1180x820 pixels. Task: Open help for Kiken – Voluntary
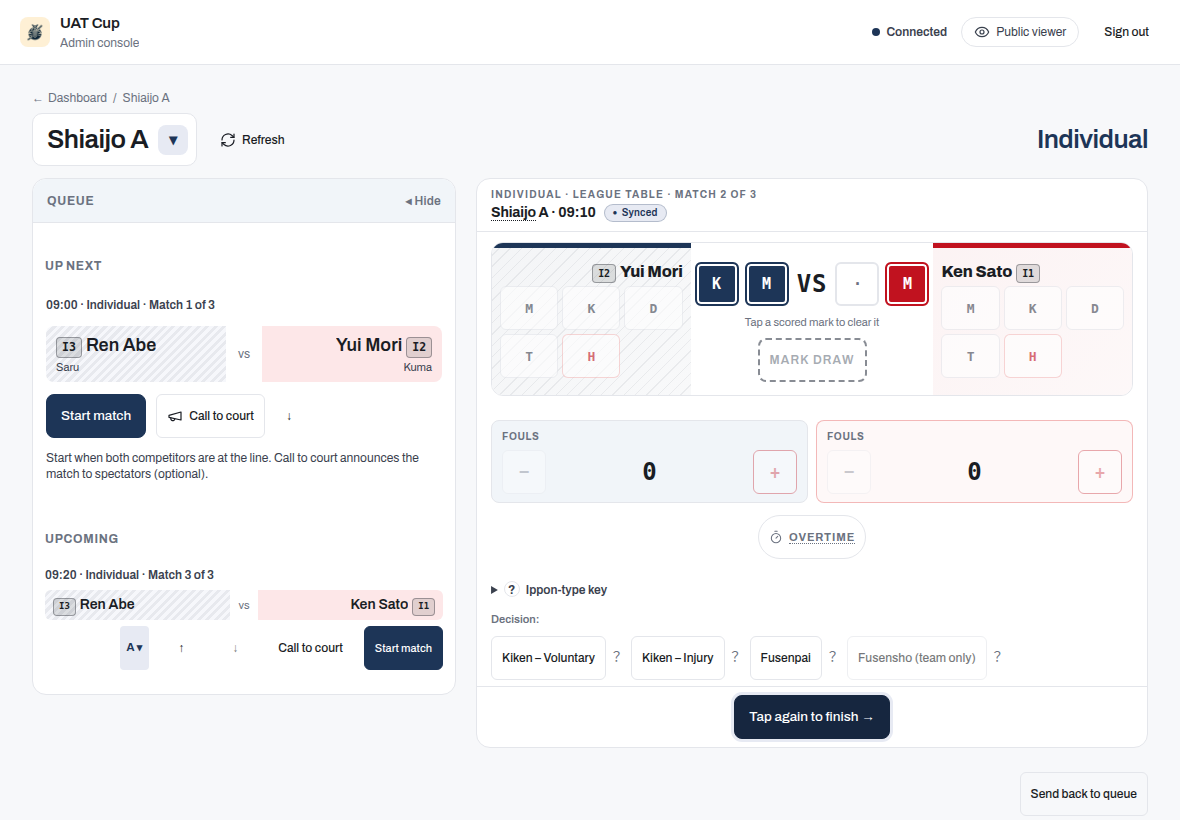coord(616,657)
